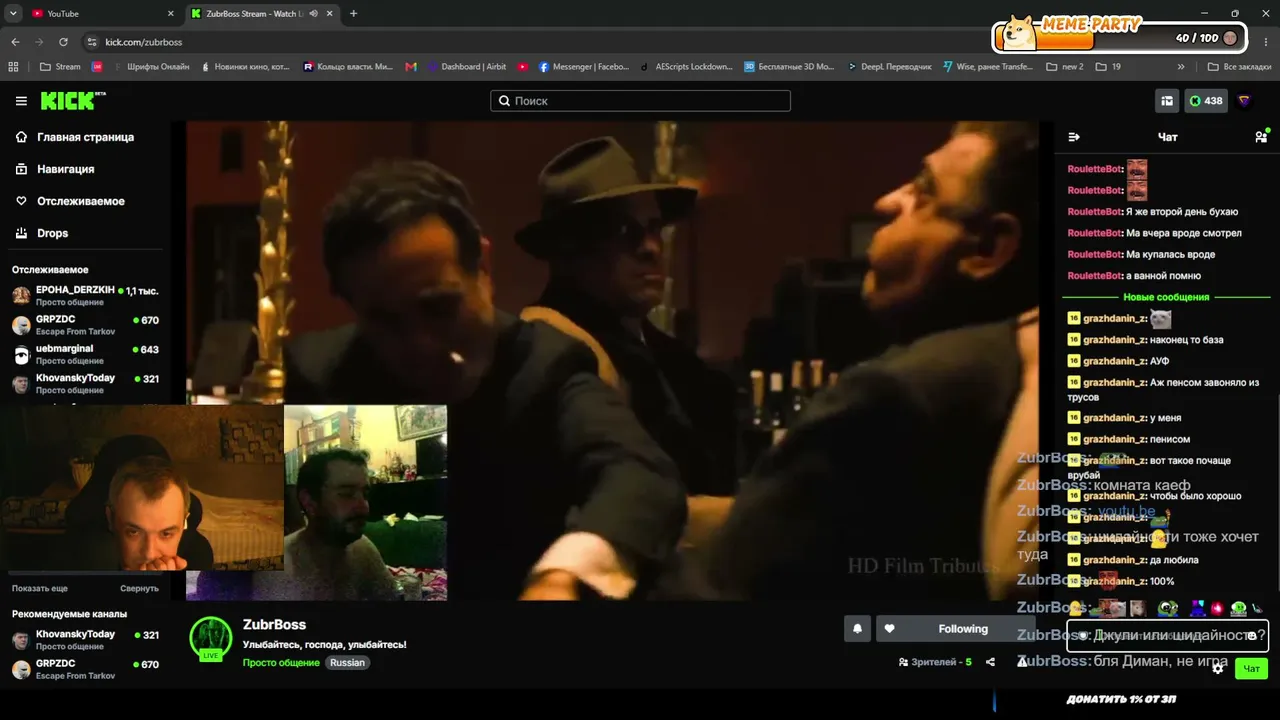Image resolution: width=1280 pixels, height=720 pixels.
Task: Open the 438 Kick points balance
Action: pos(1206,101)
